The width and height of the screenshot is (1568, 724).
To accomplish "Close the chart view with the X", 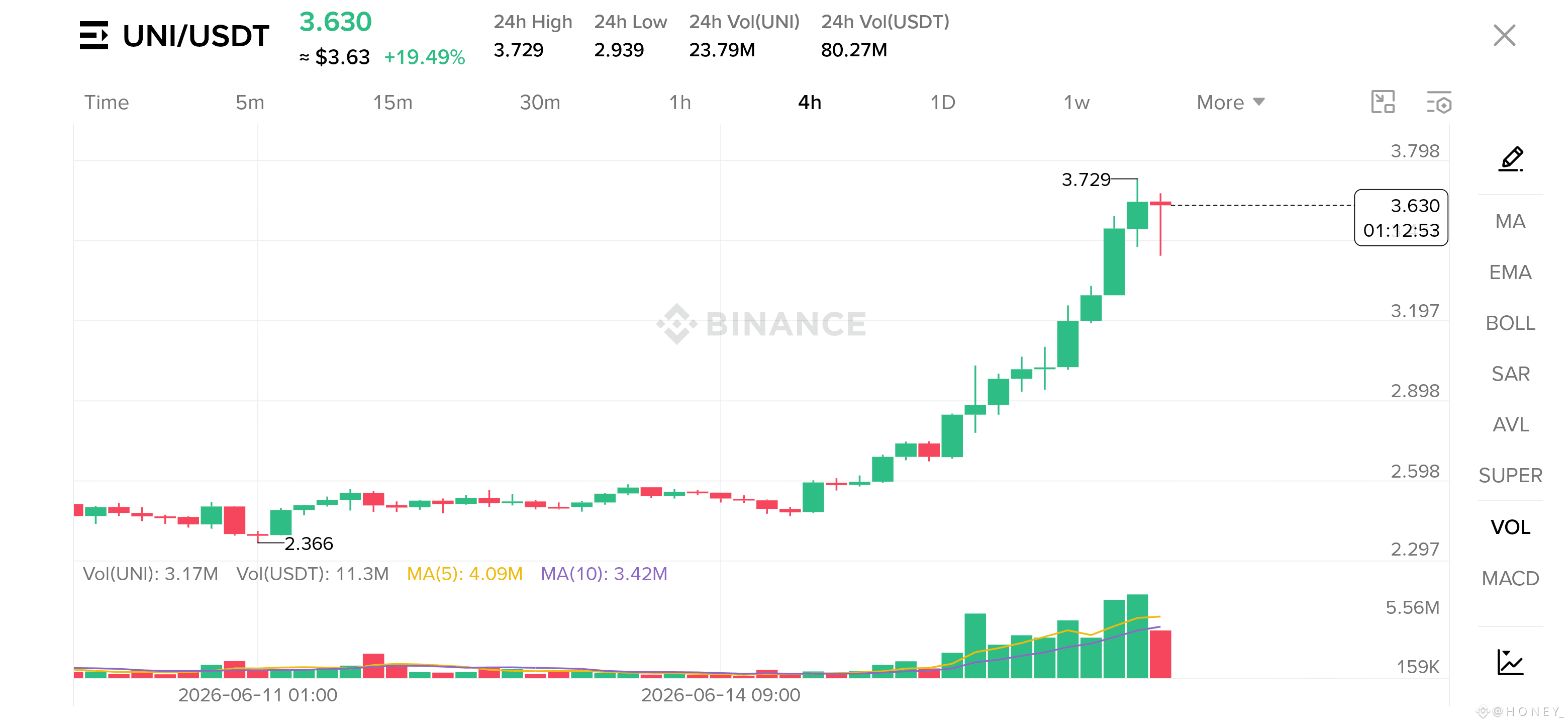I will tap(1504, 35).
